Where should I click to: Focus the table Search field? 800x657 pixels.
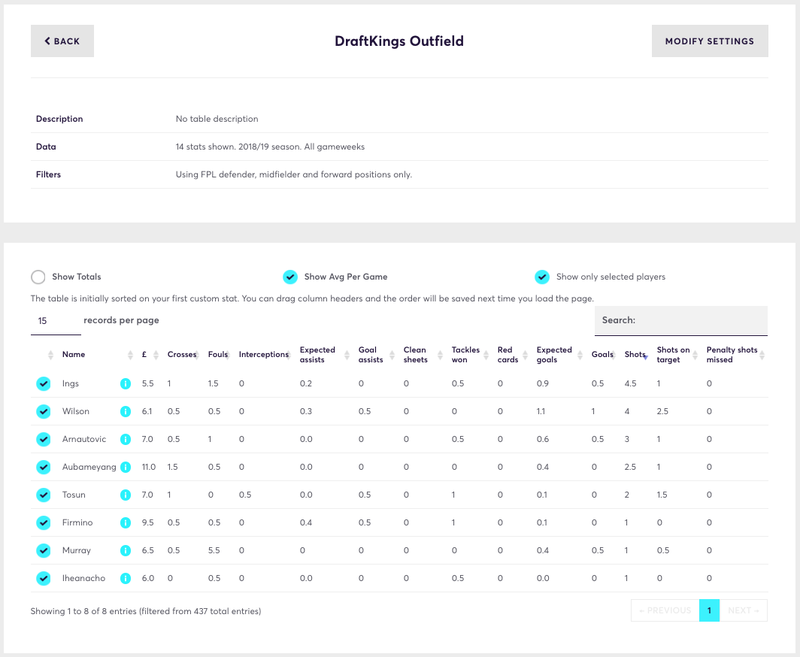tap(681, 321)
